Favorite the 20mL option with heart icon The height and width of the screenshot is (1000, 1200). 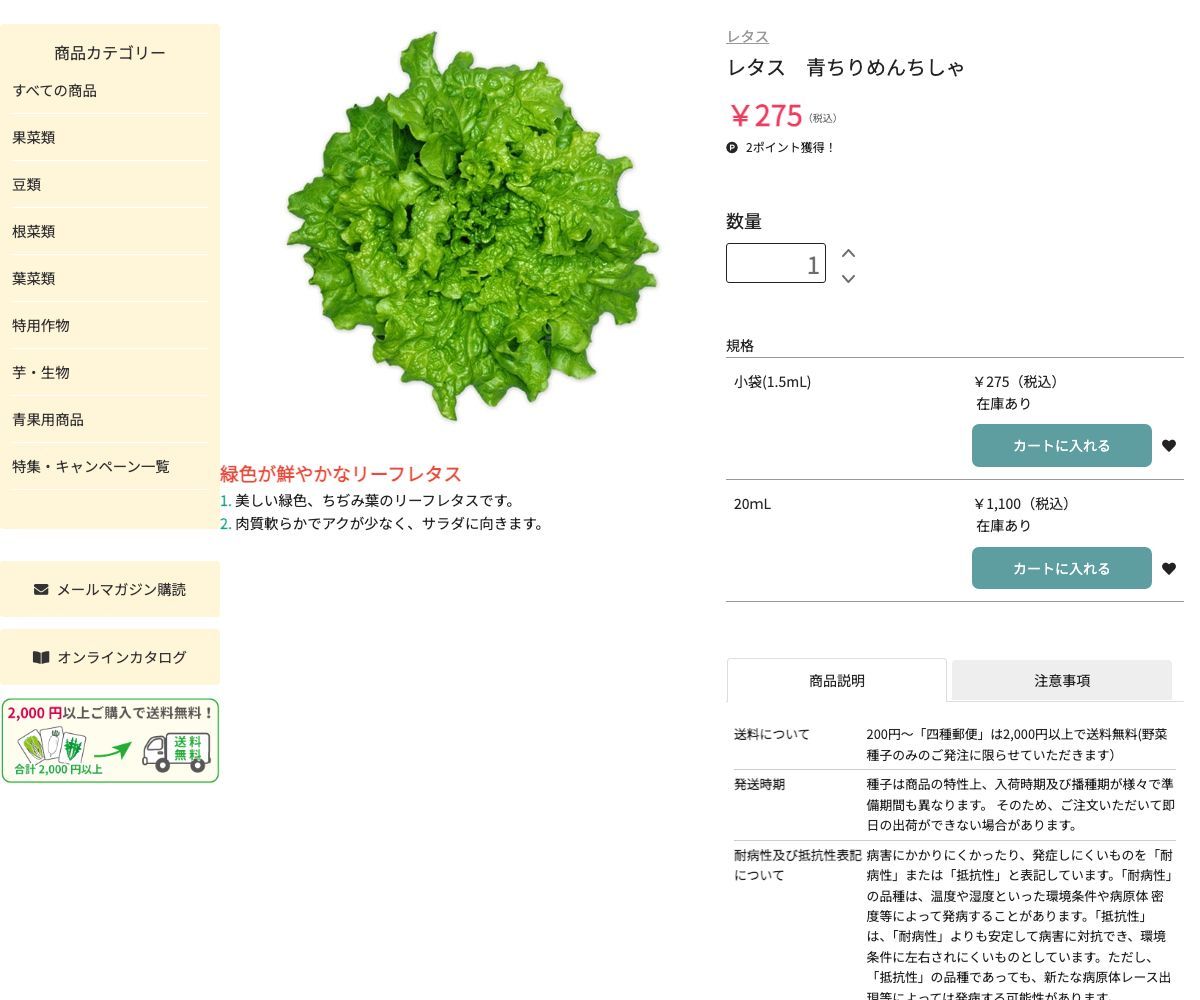[1169, 568]
